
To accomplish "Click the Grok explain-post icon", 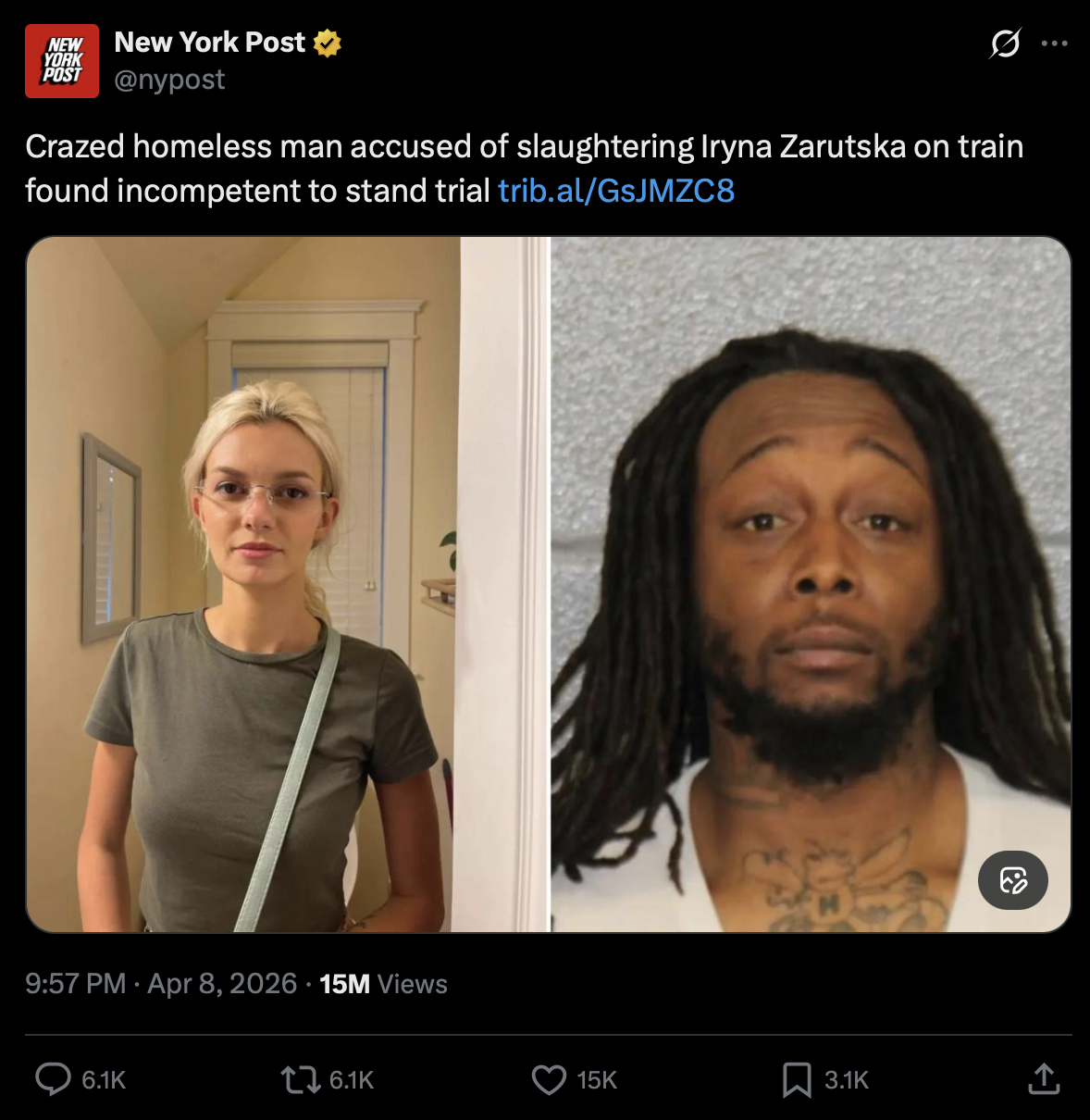I will click(x=1005, y=43).
